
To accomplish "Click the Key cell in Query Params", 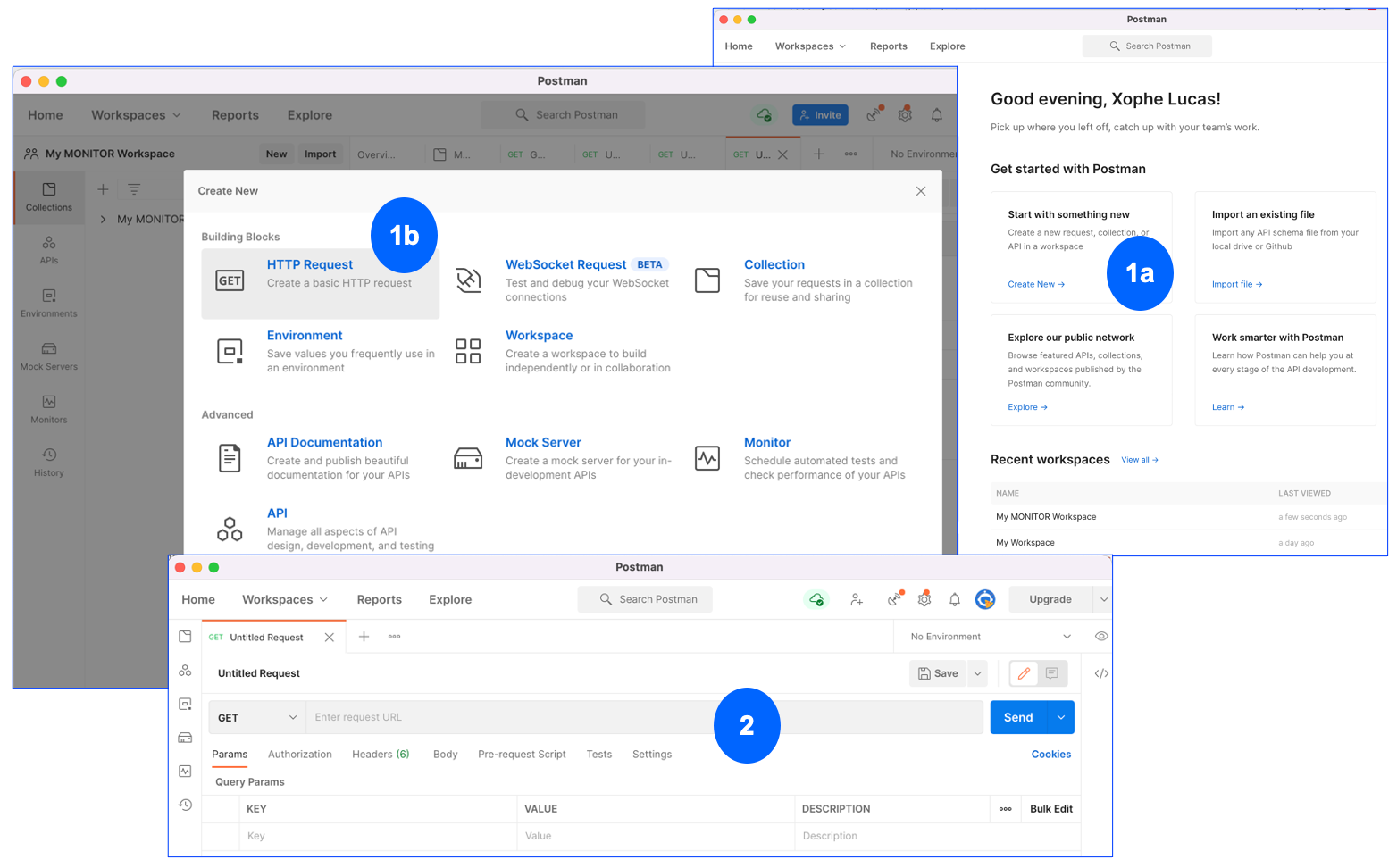I will click(378, 836).
